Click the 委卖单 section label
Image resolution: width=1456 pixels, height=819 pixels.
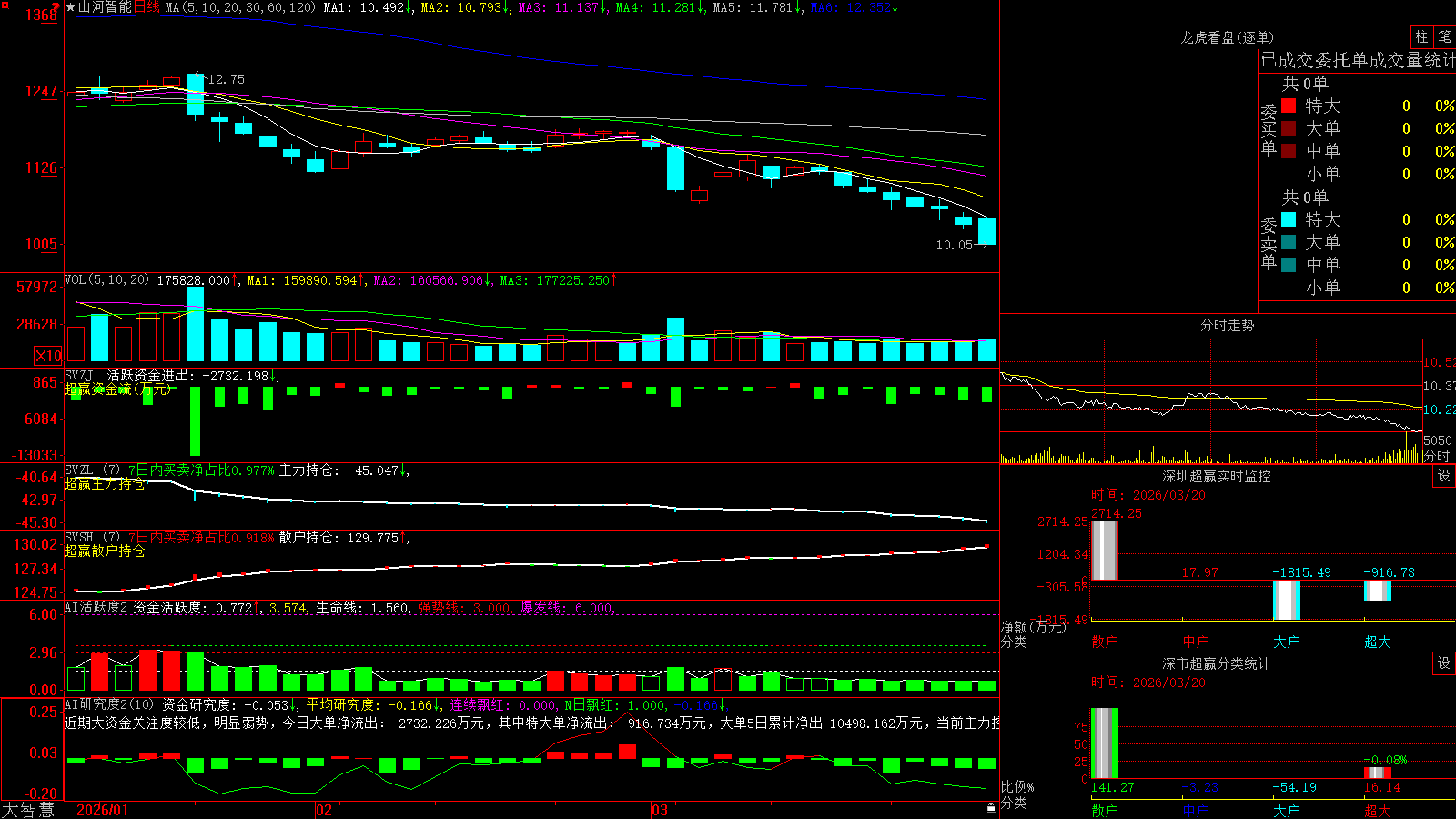tap(1269, 243)
